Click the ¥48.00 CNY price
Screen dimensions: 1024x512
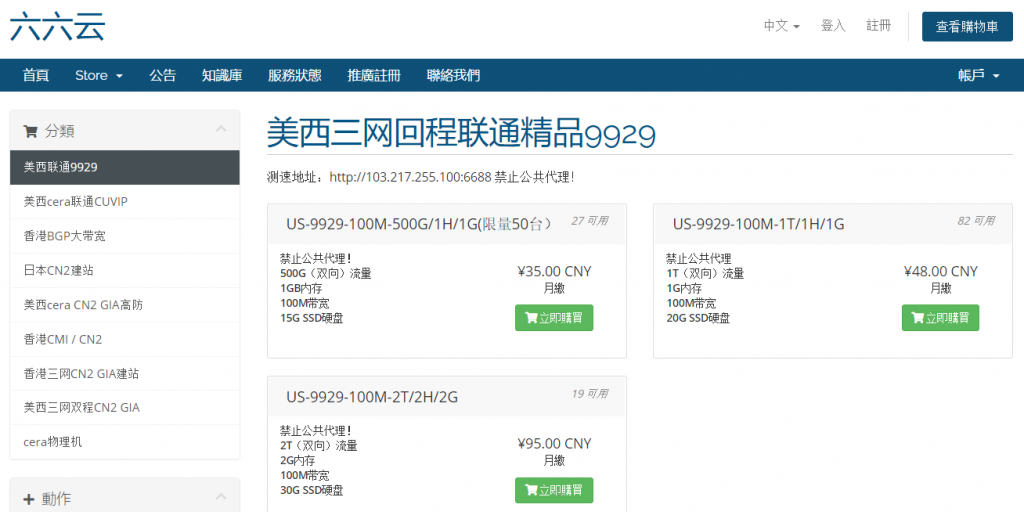(x=940, y=272)
